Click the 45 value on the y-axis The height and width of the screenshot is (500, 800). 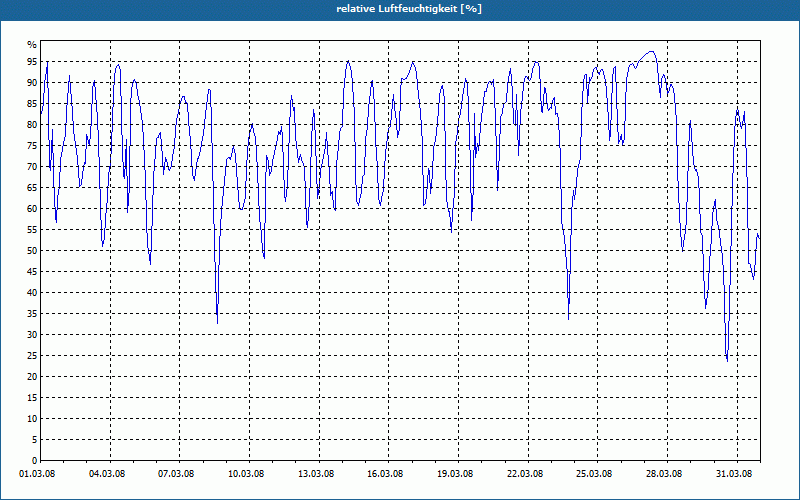pos(32,271)
